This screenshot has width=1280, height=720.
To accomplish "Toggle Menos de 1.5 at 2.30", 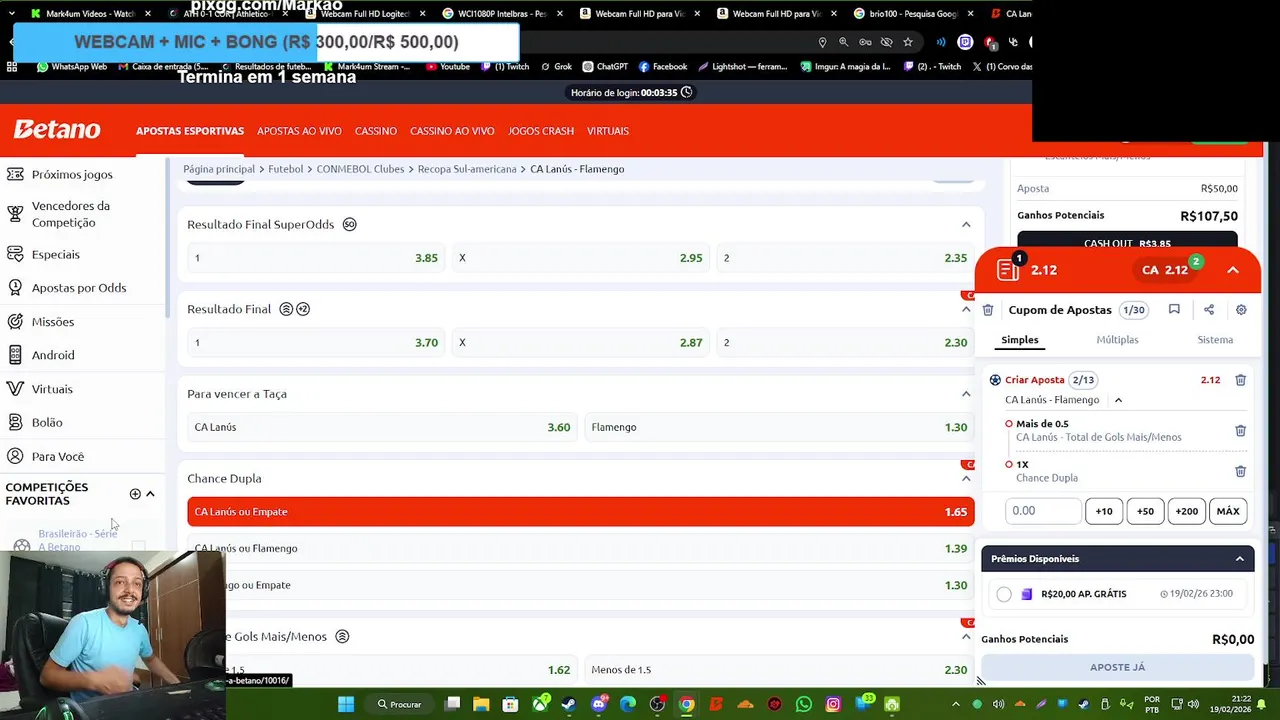I will coord(779,670).
